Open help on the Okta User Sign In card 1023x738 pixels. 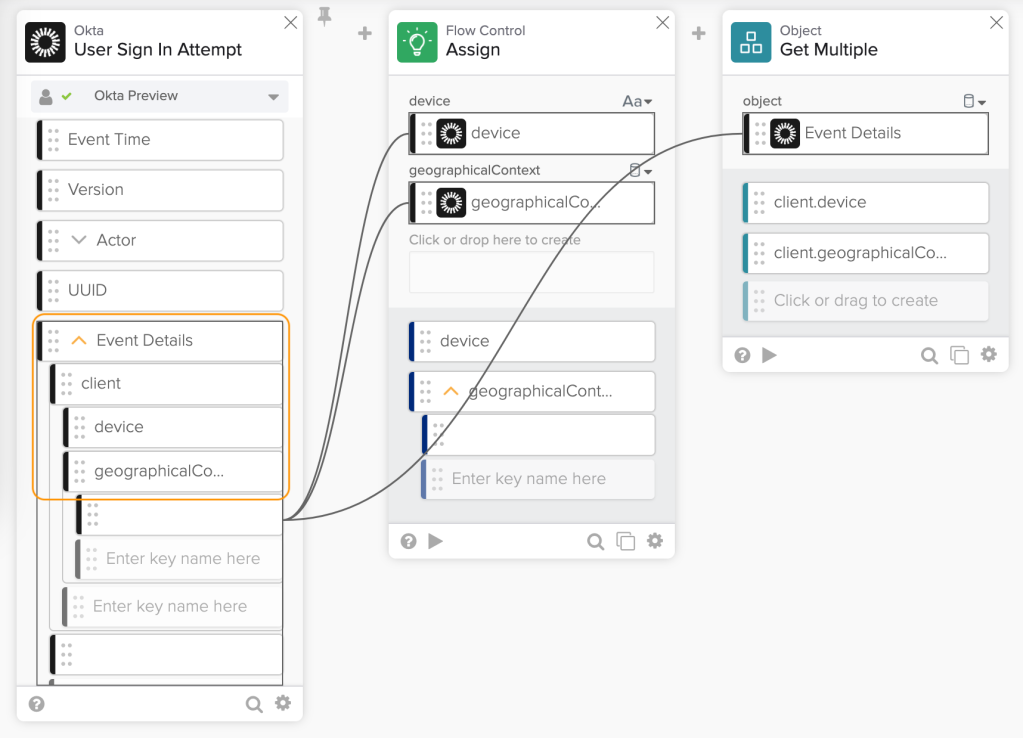click(37, 704)
